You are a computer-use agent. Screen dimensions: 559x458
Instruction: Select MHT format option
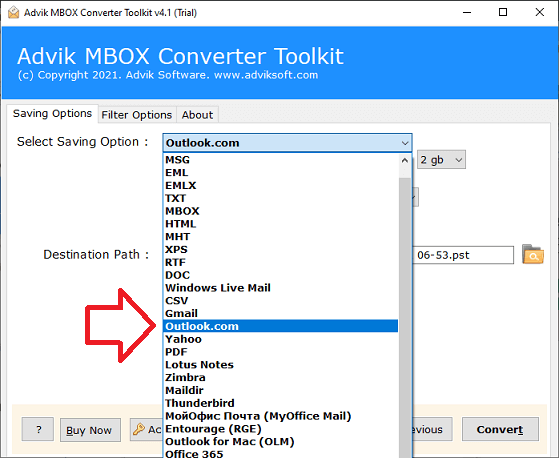pos(281,237)
